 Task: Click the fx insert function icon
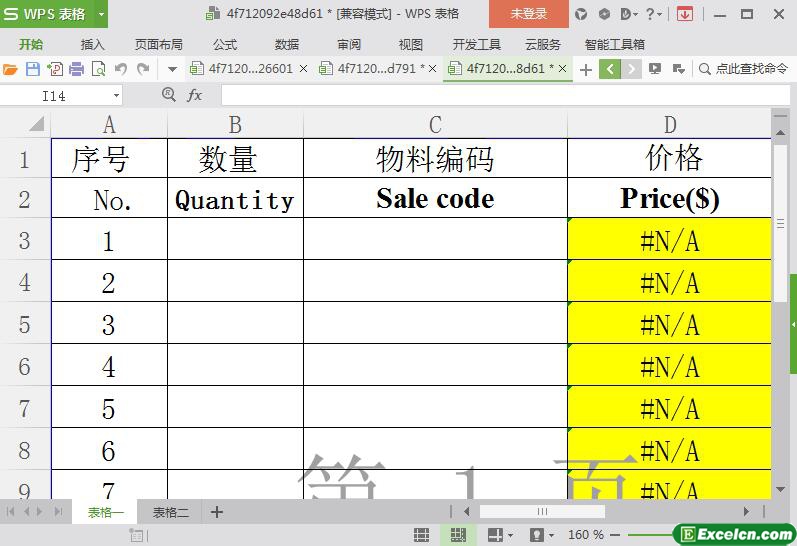click(195, 95)
